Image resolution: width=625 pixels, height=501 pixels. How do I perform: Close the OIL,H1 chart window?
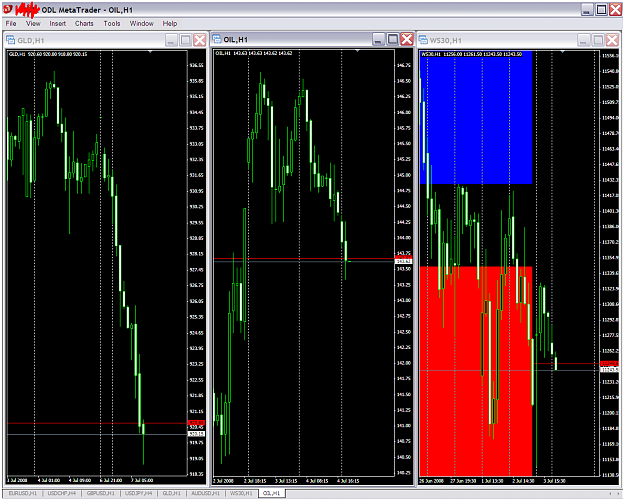point(407,39)
